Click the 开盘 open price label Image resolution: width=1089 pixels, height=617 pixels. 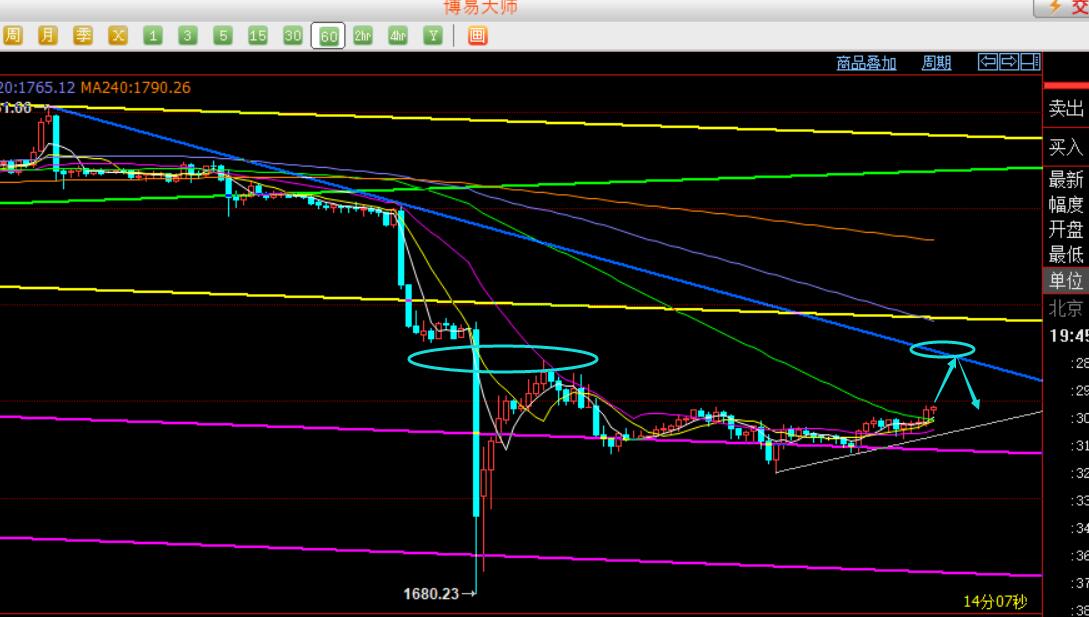point(1065,230)
